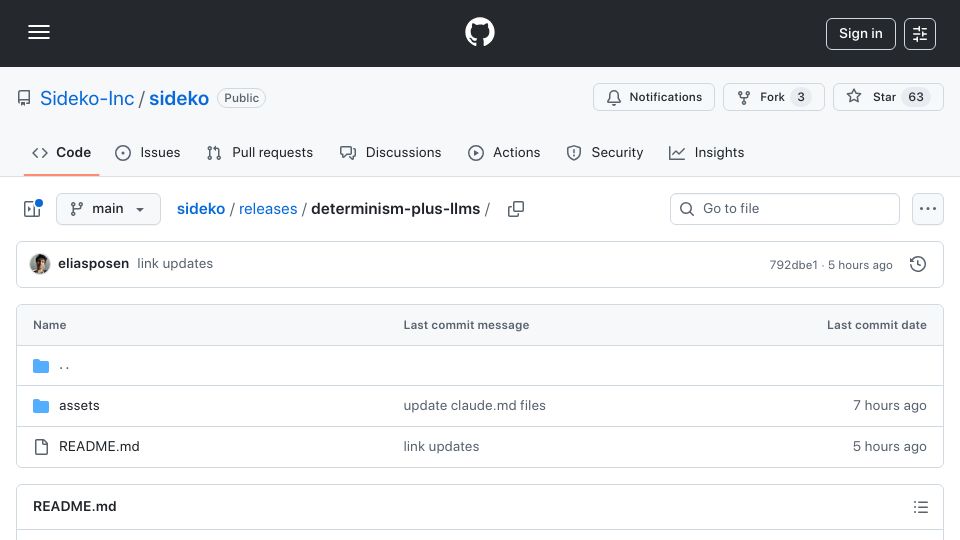Open the more options ellipsis menu
Image resolution: width=960 pixels, height=540 pixels.
928,209
